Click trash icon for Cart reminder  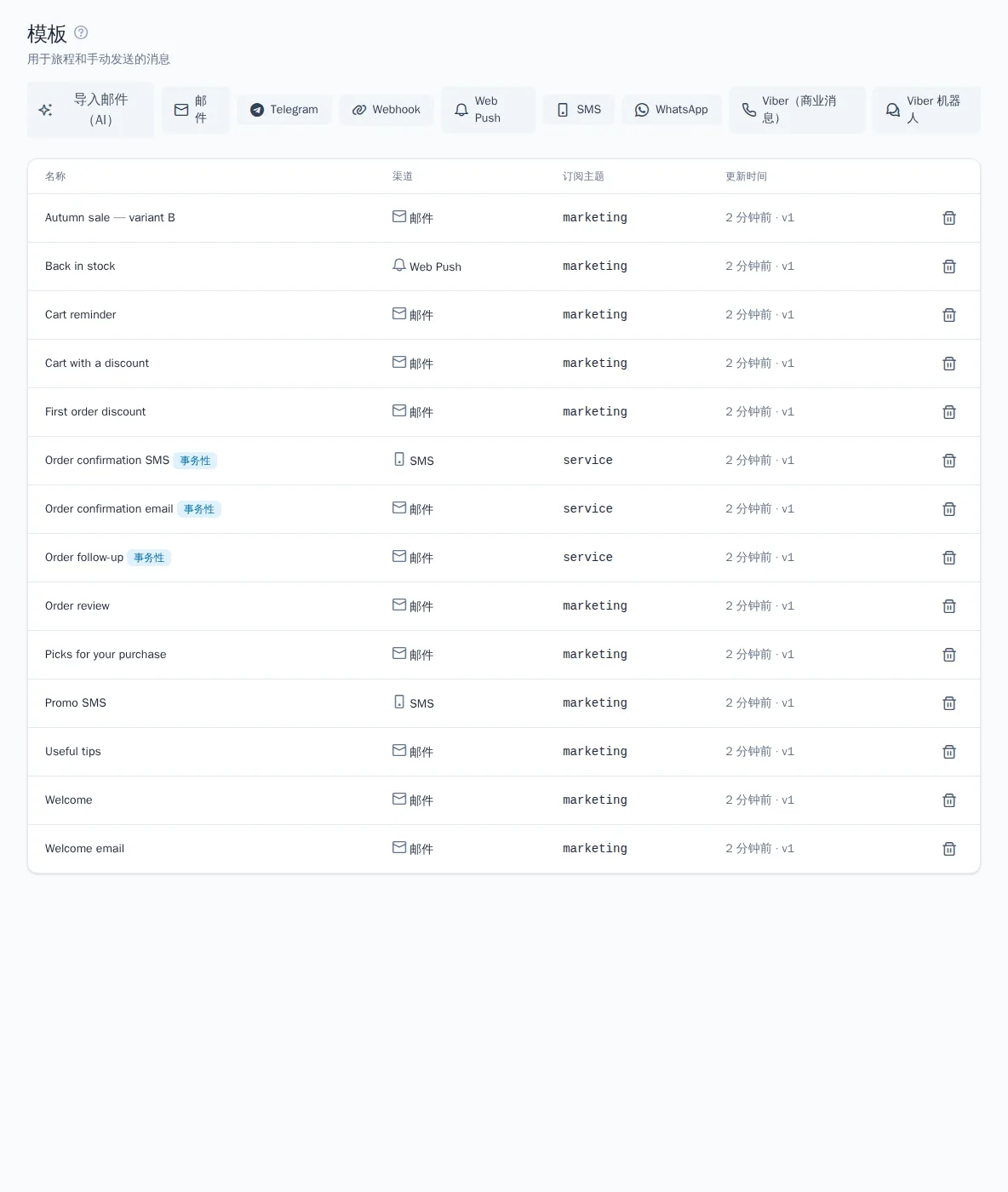coord(949,315)
